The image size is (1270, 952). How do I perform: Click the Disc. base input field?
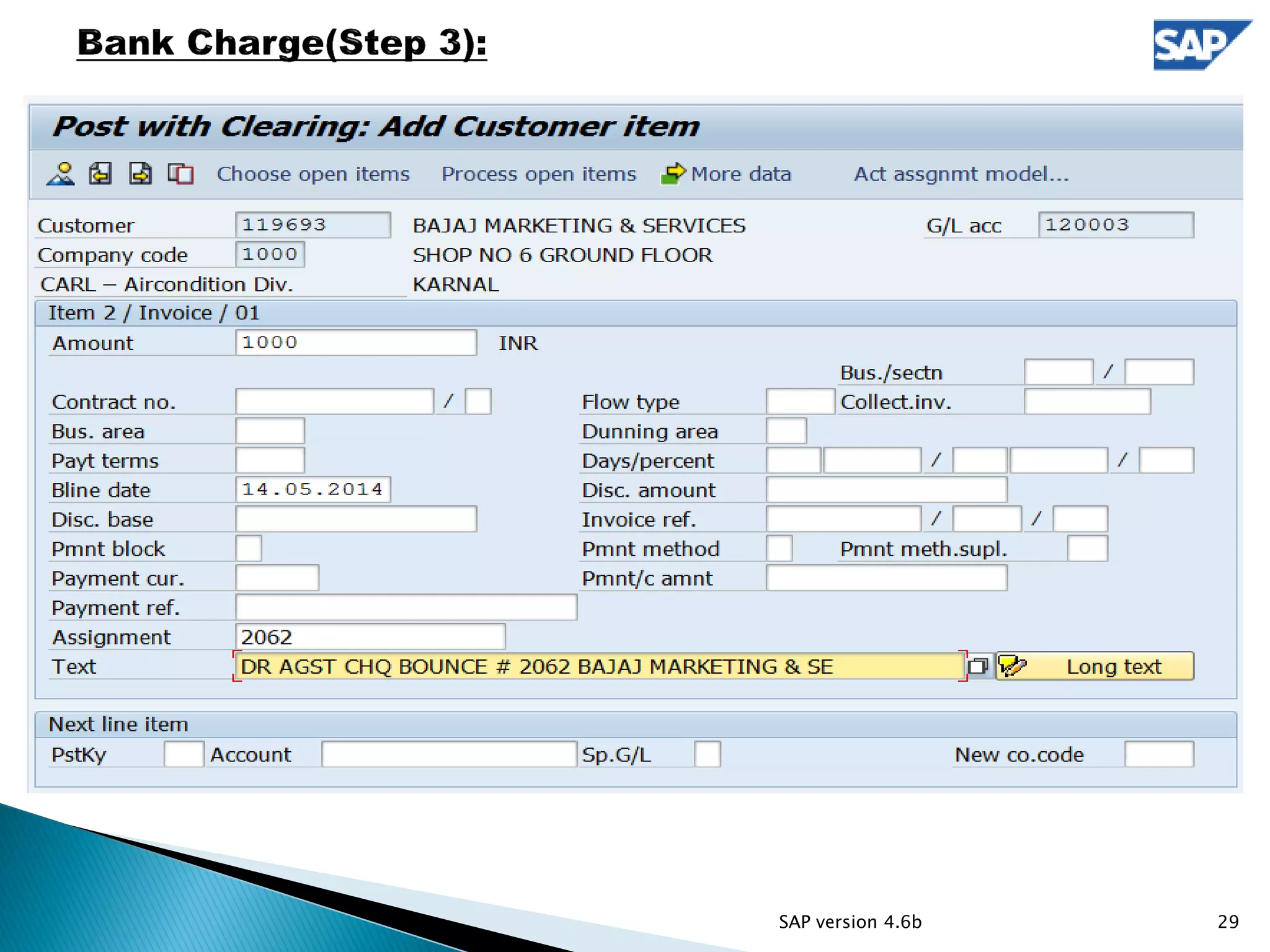(356, 519)
